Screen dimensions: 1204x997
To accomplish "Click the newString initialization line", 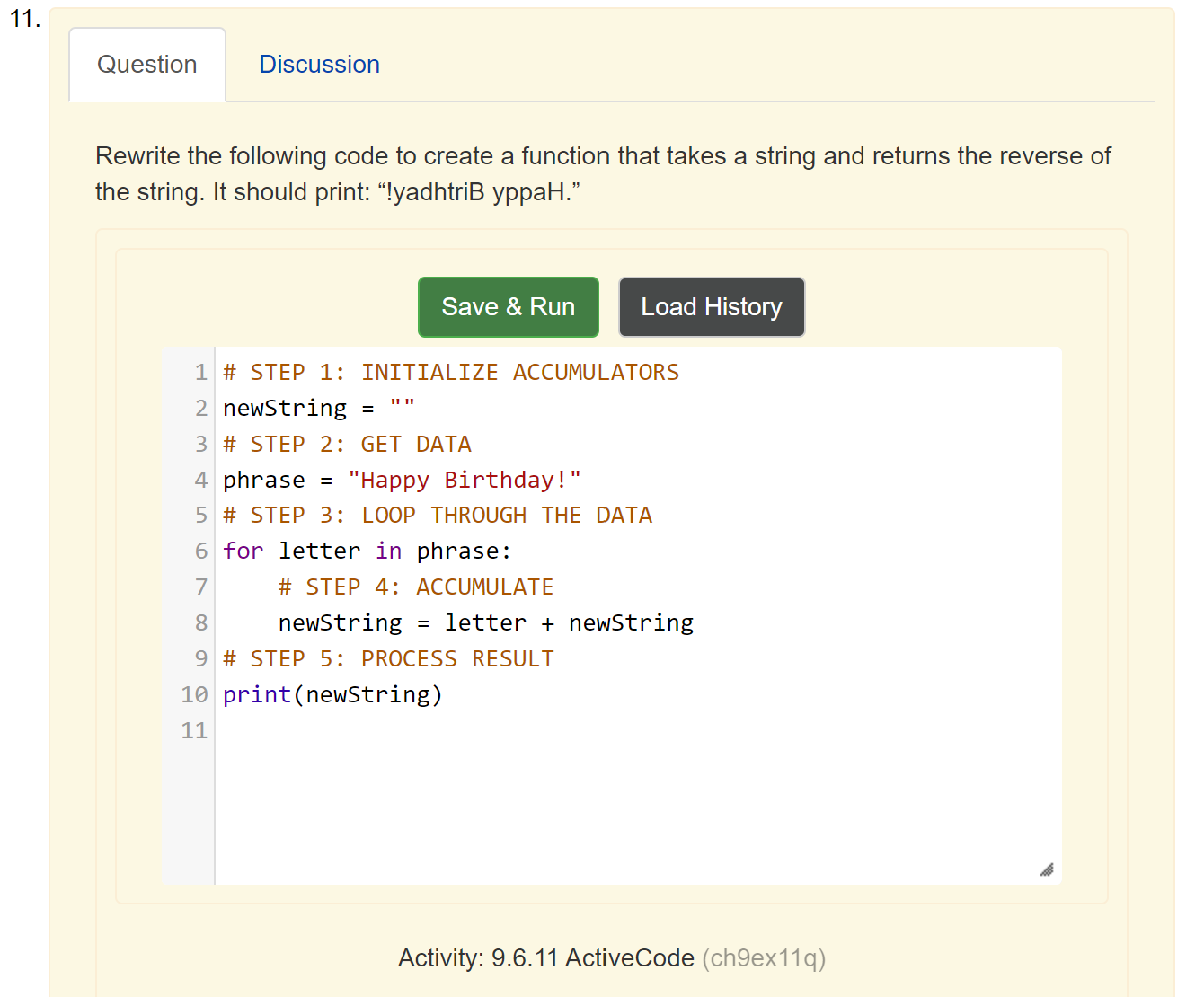I will (317, 407).
